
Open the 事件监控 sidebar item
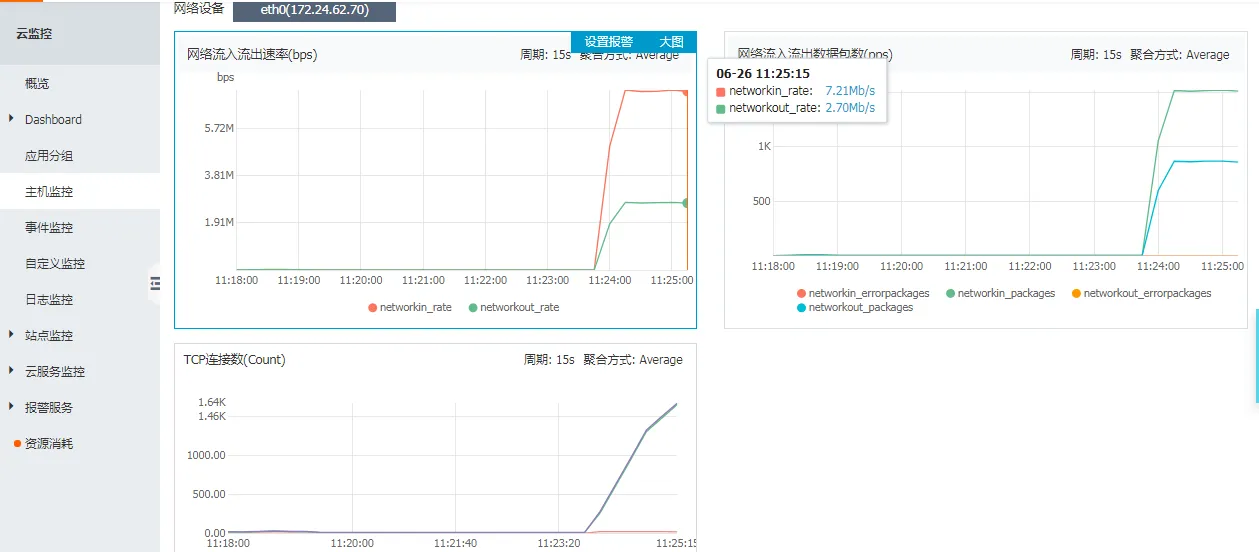[49, 227]
